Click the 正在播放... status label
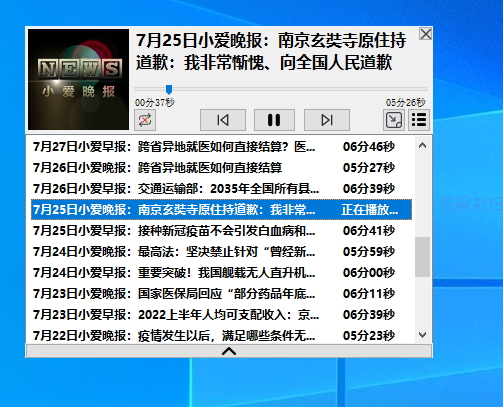 (x=370, y=210)
